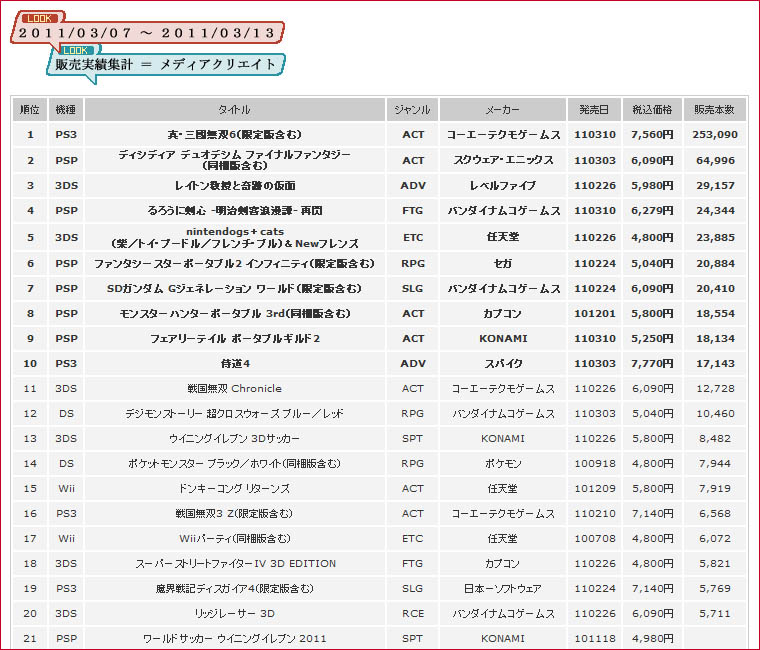The width and height of the screenshot is (760, 650).
Task: Click release date 110210
Action: click(x=595, y=514)
